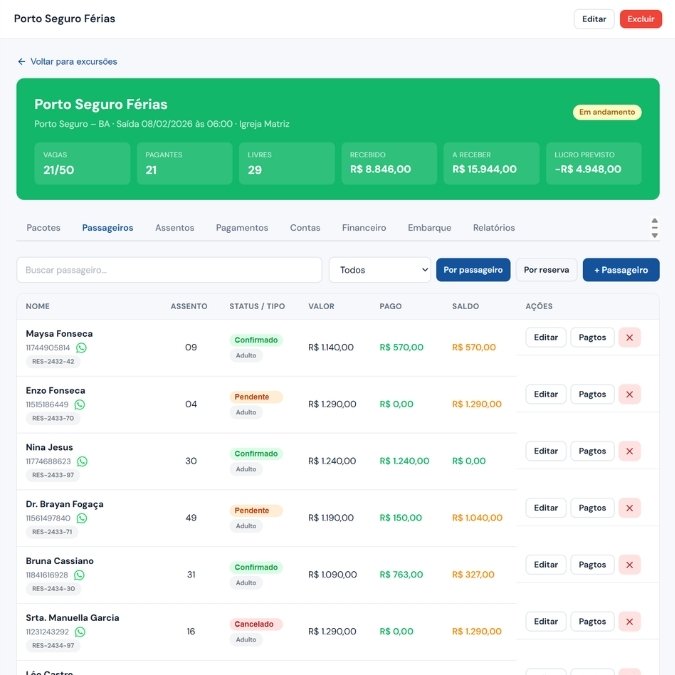
Task: Remove passenger Enzo Fonseca with X button
Action: (629, 394)
